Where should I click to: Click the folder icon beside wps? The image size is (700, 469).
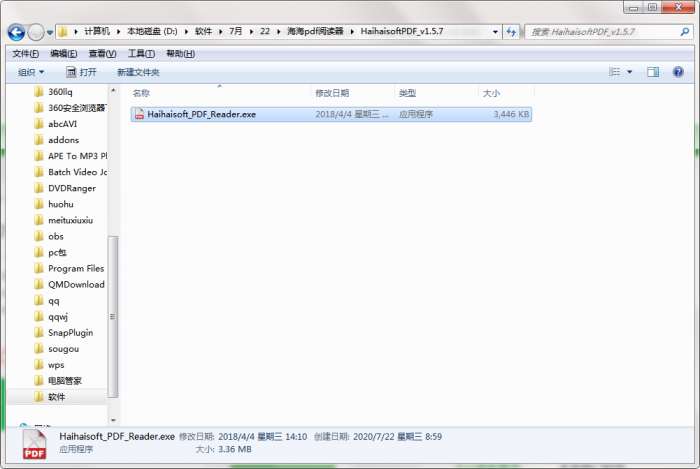pos(39,365)
